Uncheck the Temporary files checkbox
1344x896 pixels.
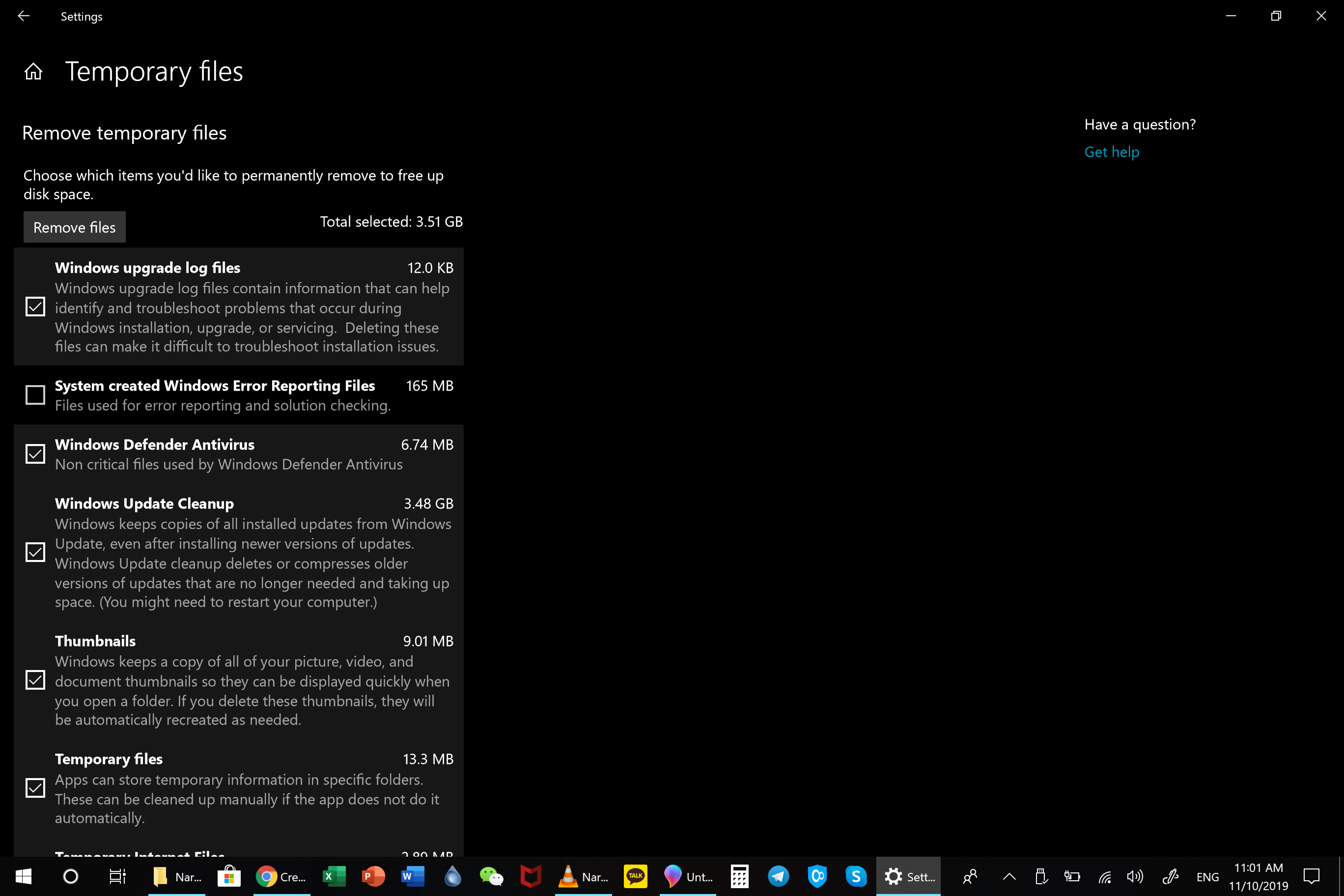pyautogui.click(x=35, y=788)
